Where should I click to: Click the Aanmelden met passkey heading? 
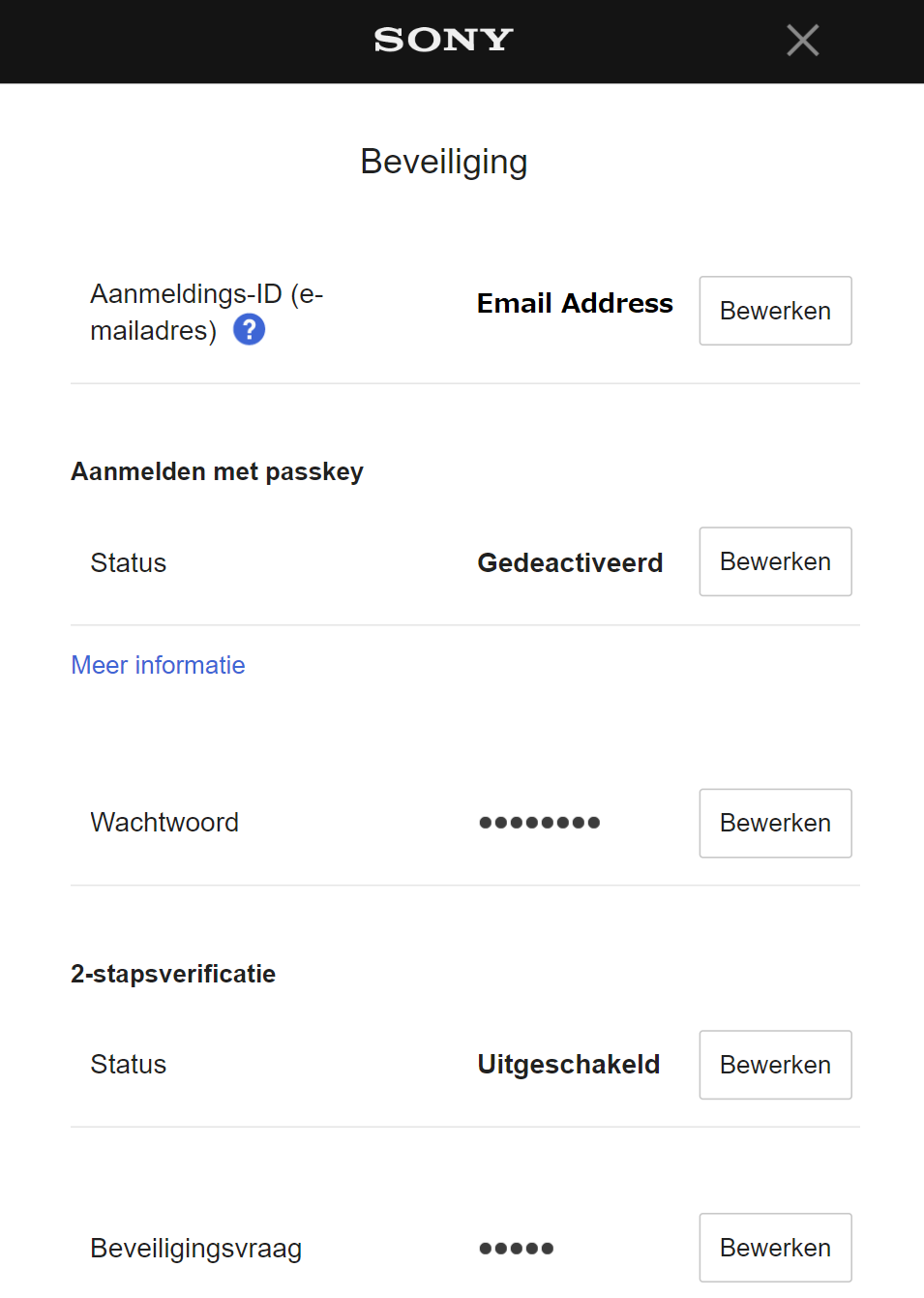tap(217, 471)
